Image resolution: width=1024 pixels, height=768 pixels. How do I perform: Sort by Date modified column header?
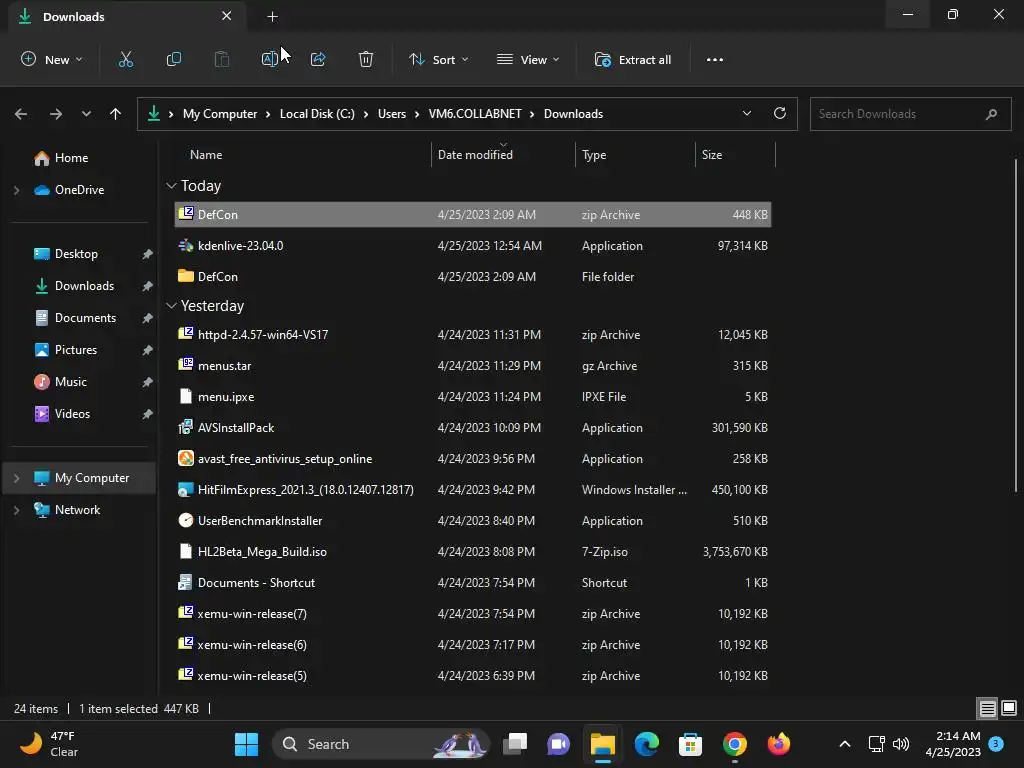(x=504, y=155)
